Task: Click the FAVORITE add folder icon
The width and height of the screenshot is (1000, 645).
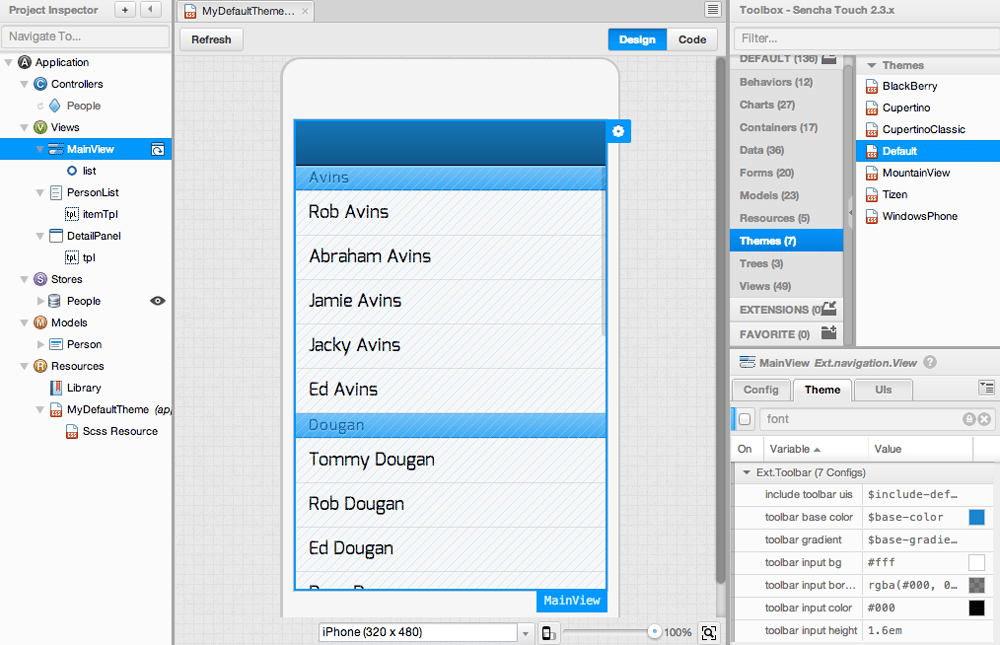Action: click(829, 332)
